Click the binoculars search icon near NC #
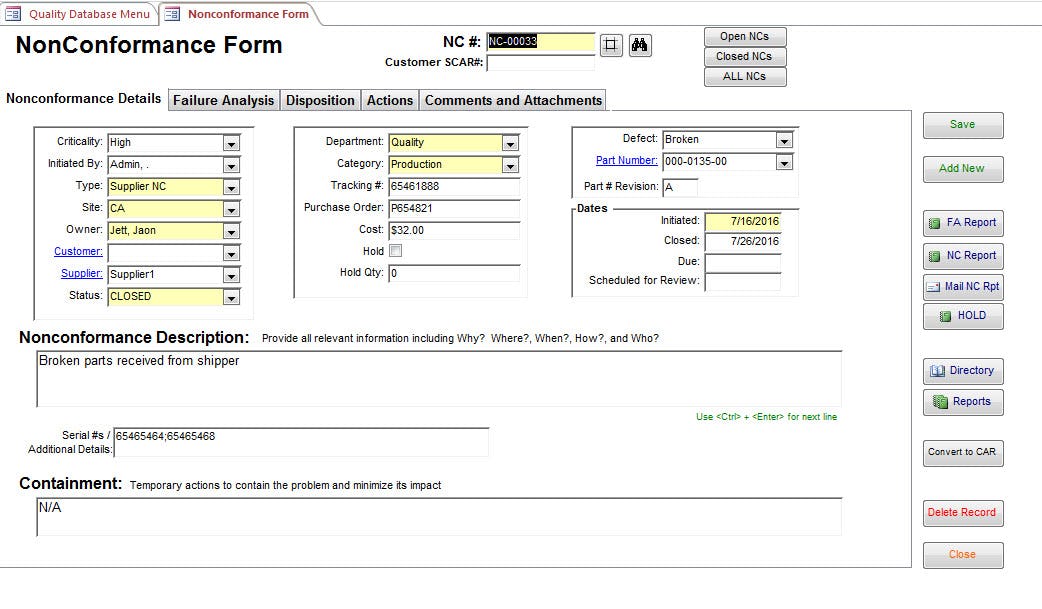This screenshot has width=1042, height=609. (640, 44)
